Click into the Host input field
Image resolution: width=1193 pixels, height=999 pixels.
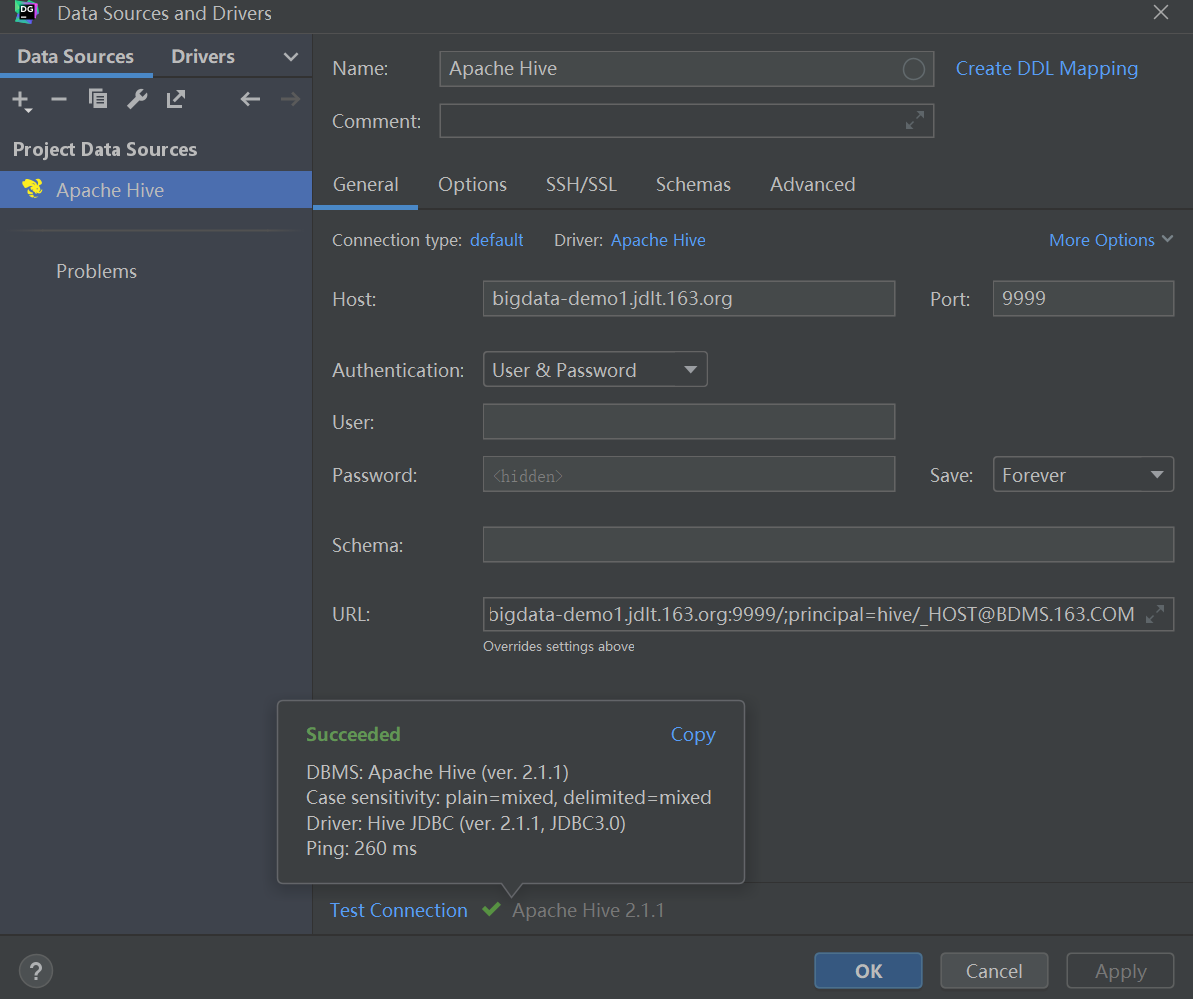point(689,298)
